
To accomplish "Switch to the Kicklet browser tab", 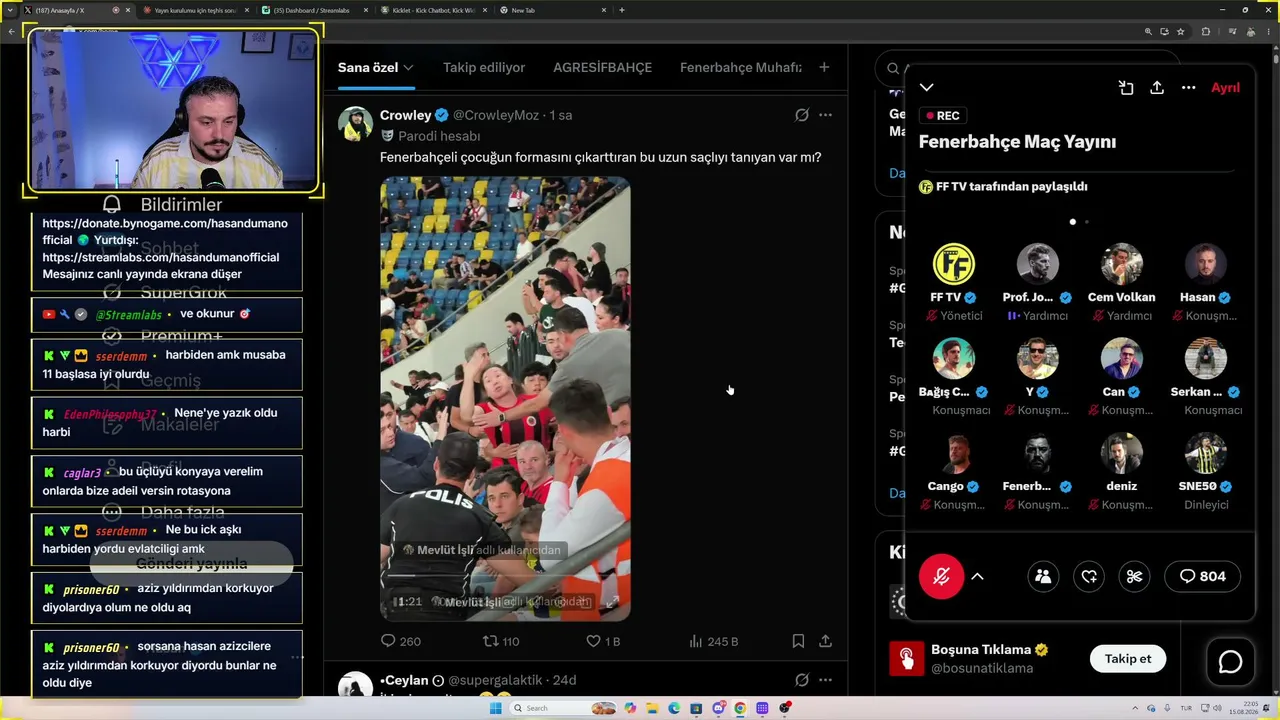I will pos(436,10).
